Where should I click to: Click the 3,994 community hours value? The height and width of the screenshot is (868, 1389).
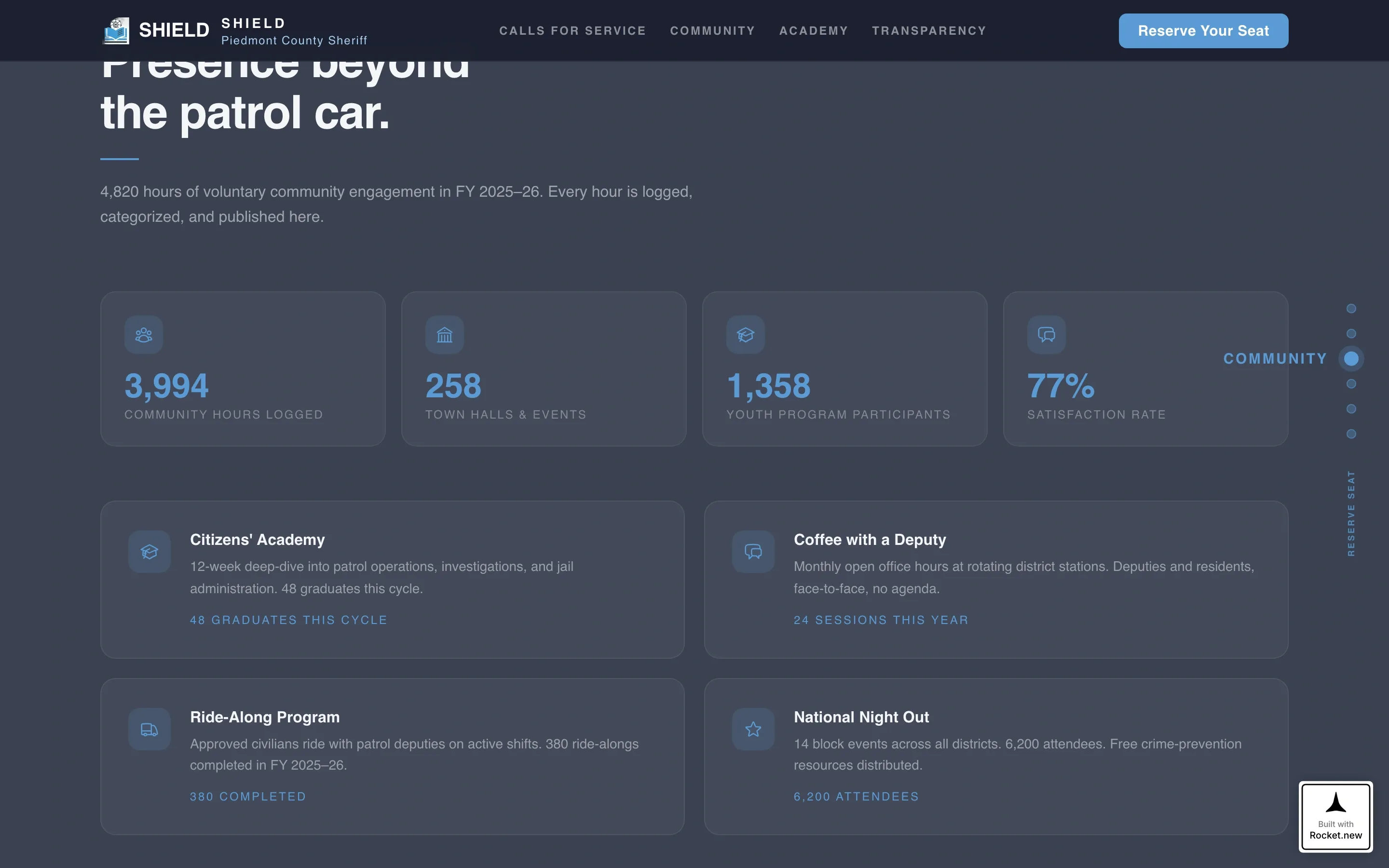coord(166,386)
